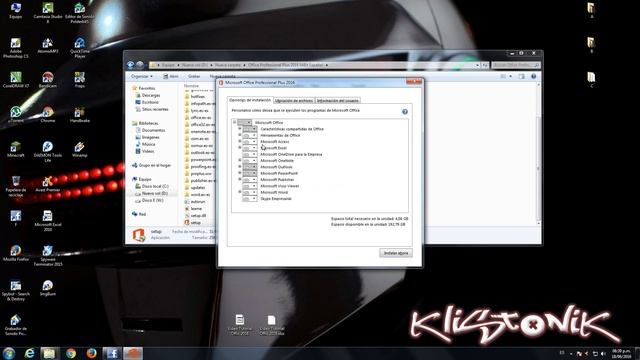
Task: Select Grupo en el hogar in sidebar
Action: 151,165
